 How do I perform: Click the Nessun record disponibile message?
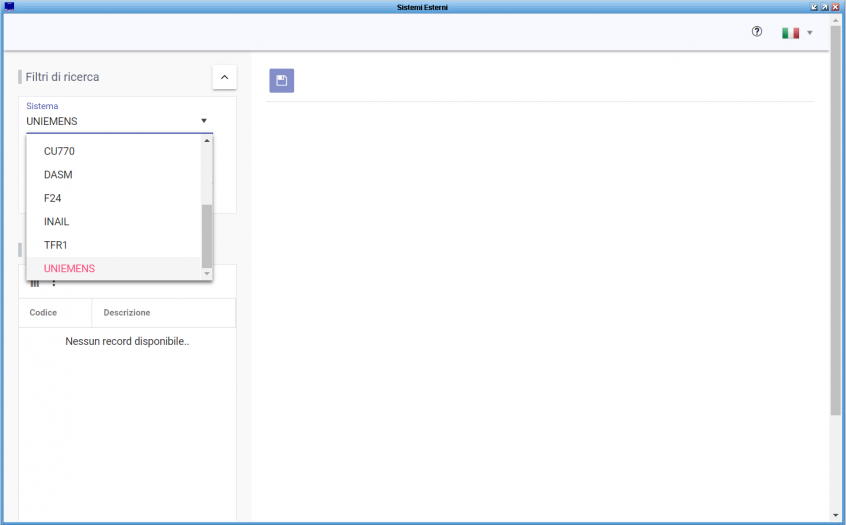[x=127, y=342]
